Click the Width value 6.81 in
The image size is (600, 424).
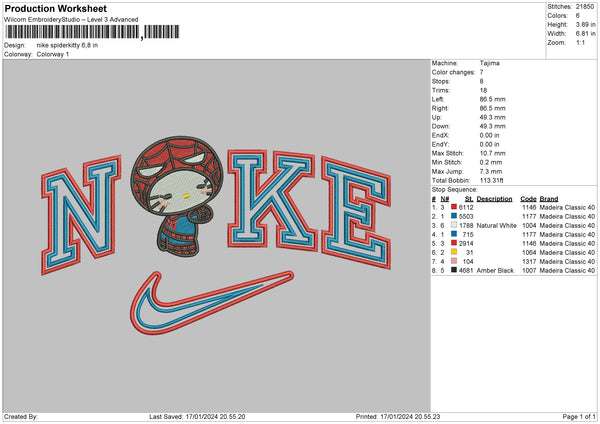[585, 34]
